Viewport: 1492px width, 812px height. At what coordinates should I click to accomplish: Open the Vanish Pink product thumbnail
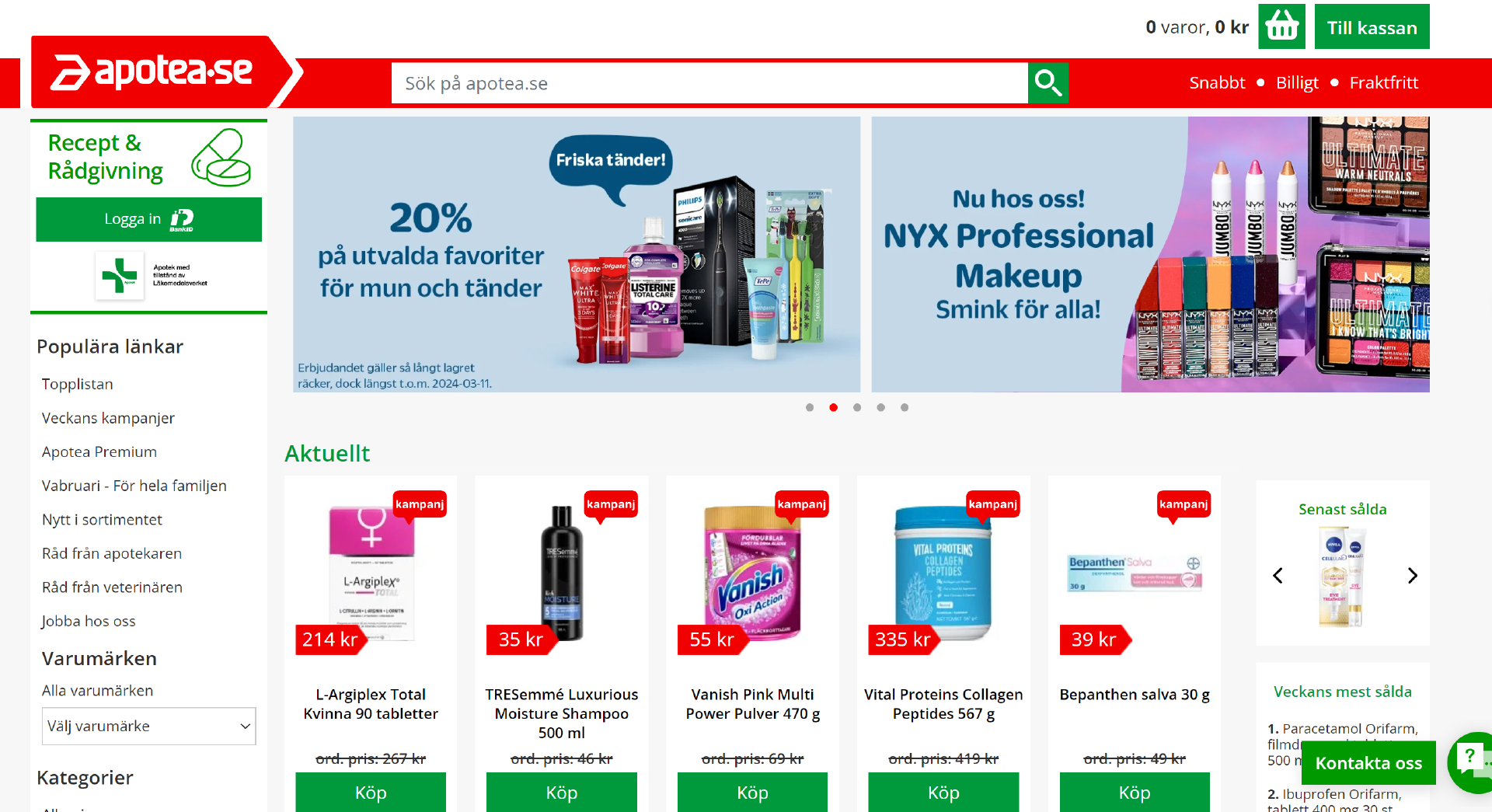pyautogui.click(x=752, y=572)
